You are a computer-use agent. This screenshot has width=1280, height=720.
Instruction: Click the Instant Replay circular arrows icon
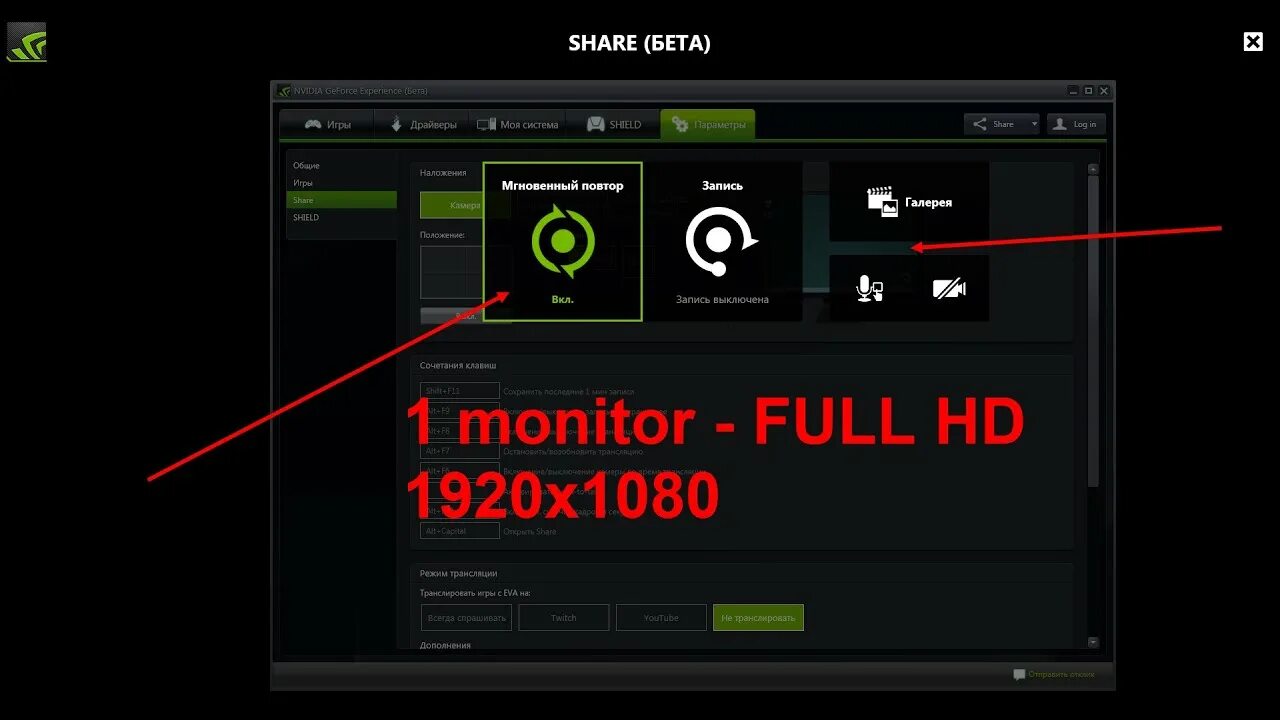(563, 241)
